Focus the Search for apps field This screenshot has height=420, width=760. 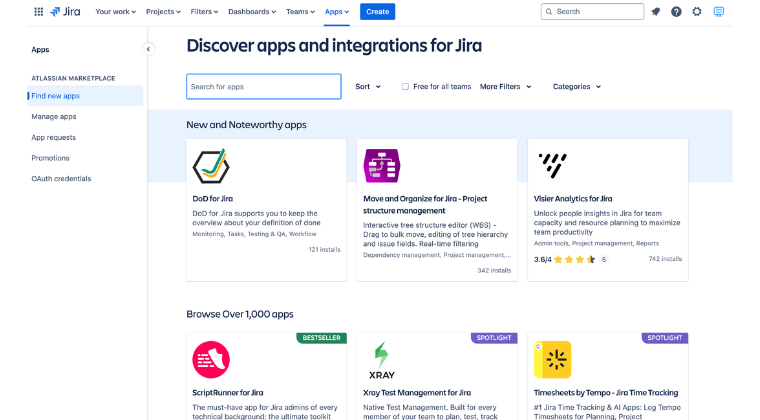click(264, 87)
